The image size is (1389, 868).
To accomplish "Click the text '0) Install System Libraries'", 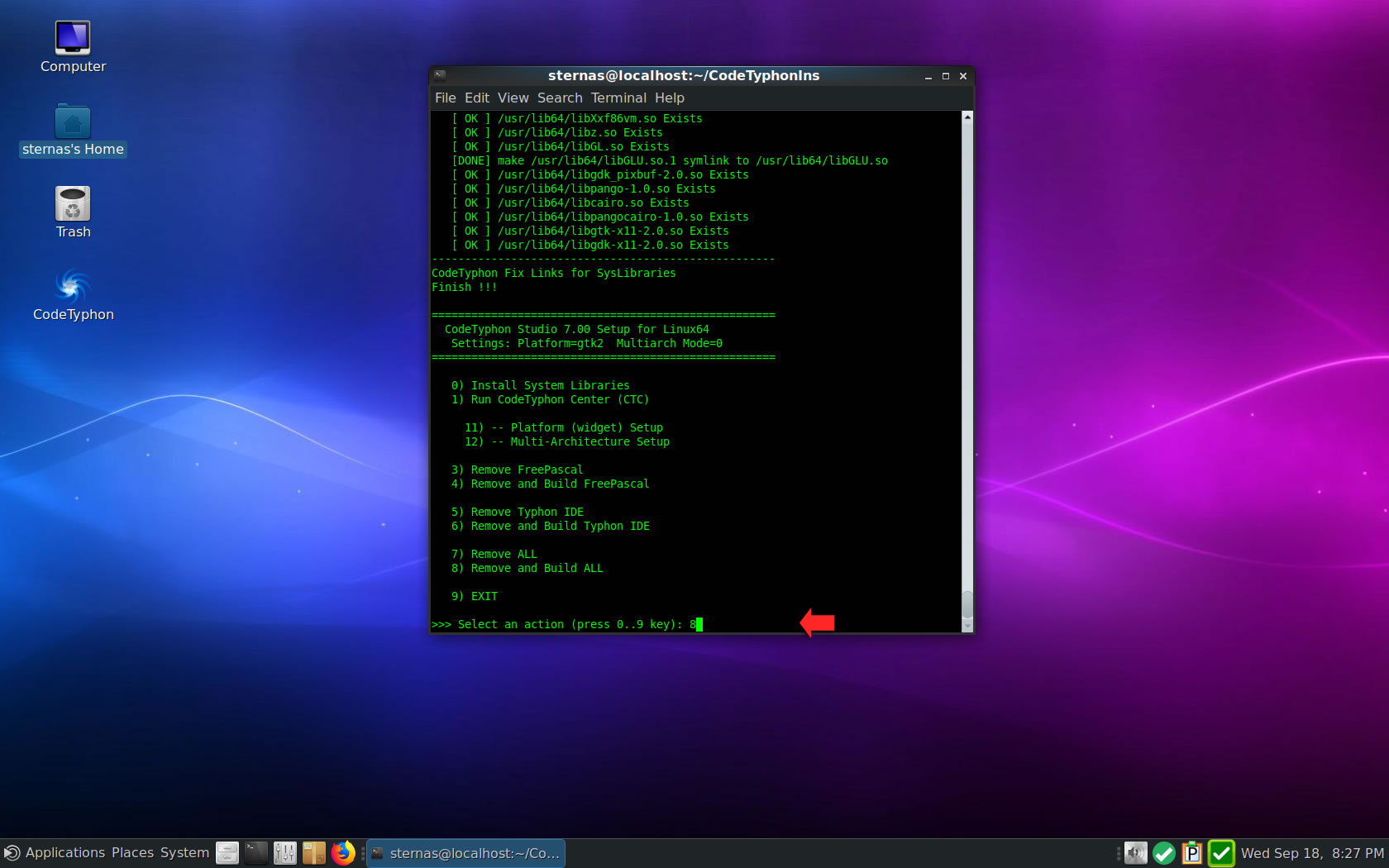I will pos(540,385).
